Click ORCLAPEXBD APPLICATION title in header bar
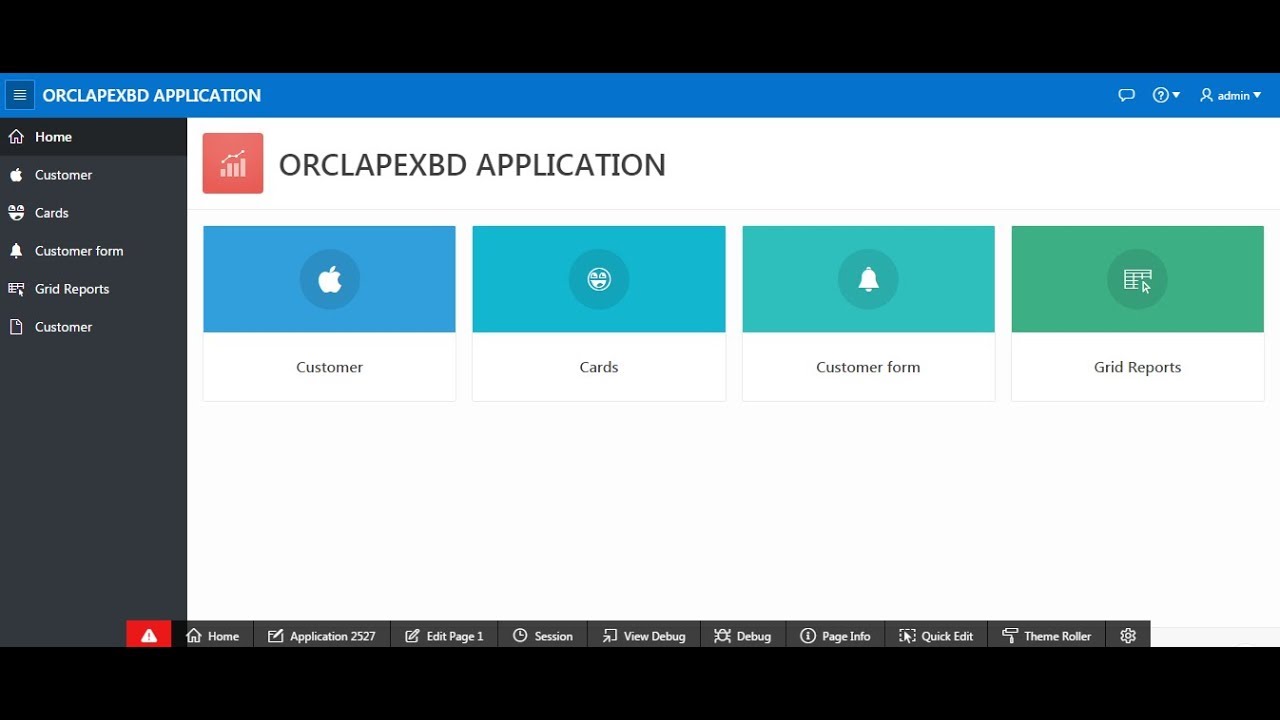This screenshot has height=720, width=1280. click(152, 96)
